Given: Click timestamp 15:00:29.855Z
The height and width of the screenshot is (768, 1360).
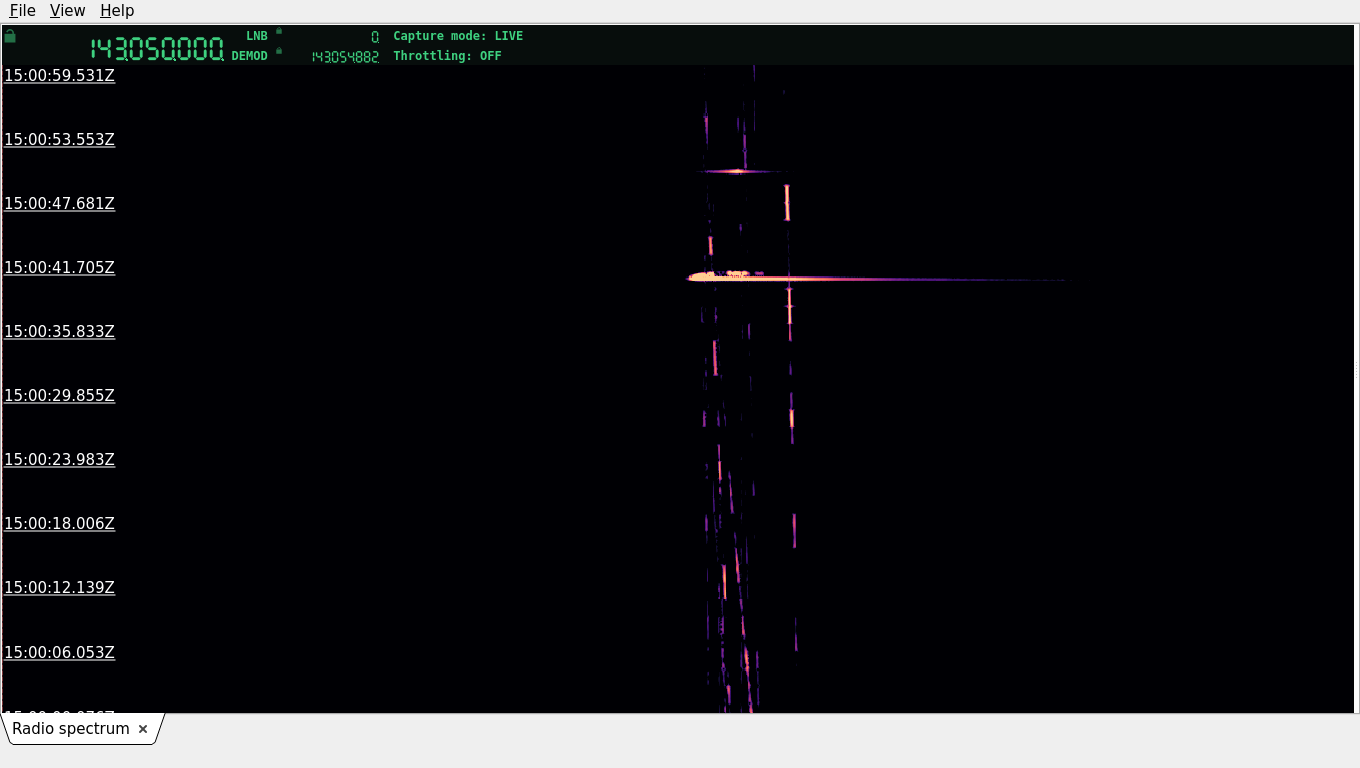Looking at the screenshot, I should click(60, 395).
